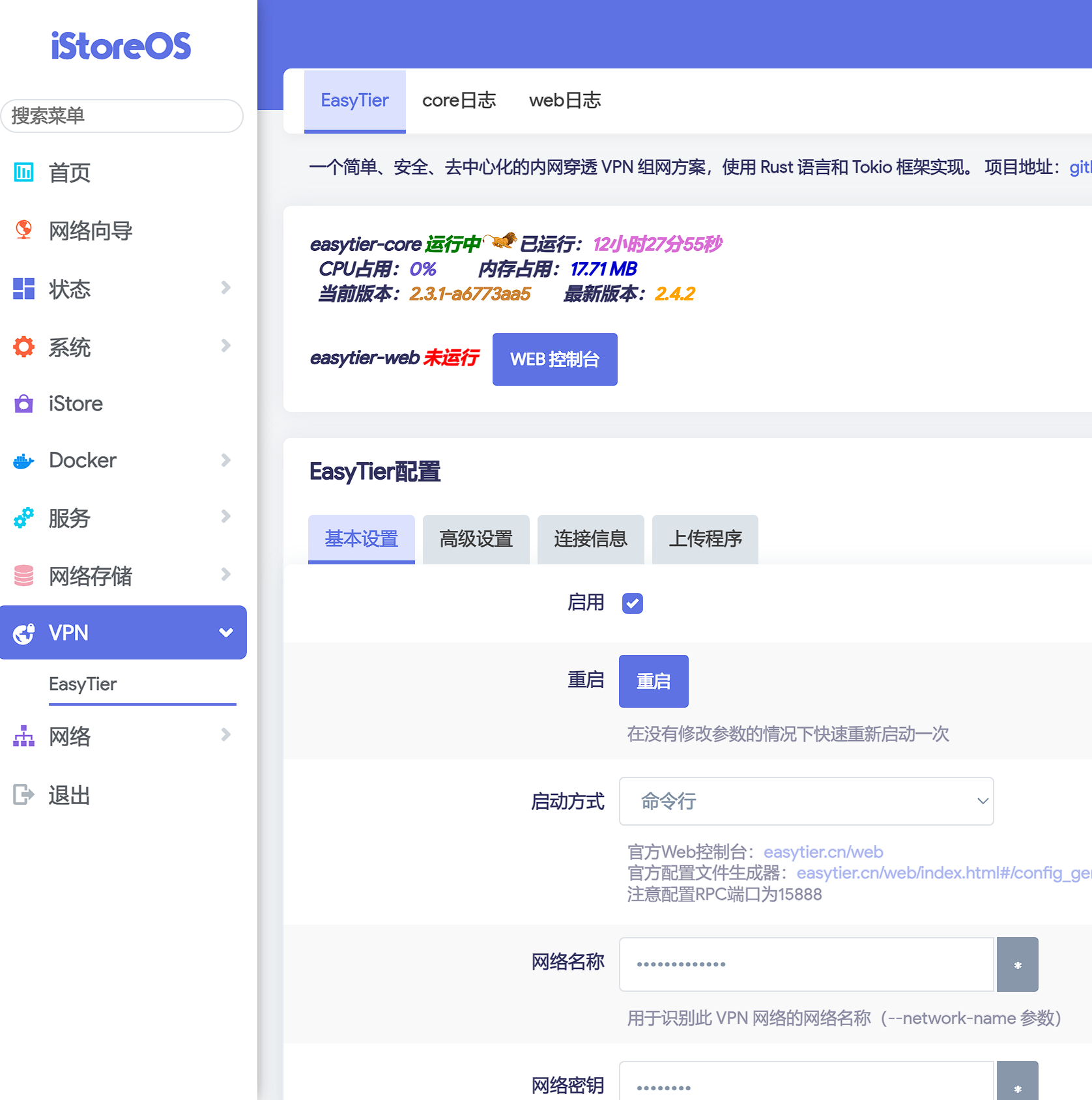Click the lion emoji status icon
Viewport: 1092px width, 1100px height.
(501, 241)
